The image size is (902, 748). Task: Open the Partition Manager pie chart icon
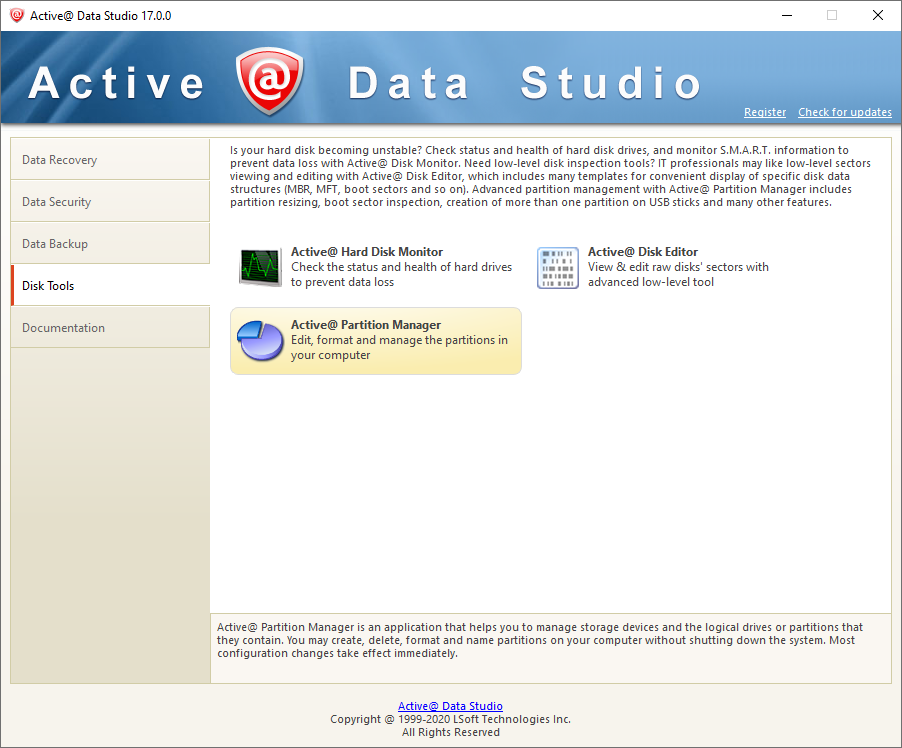[261, 341]
